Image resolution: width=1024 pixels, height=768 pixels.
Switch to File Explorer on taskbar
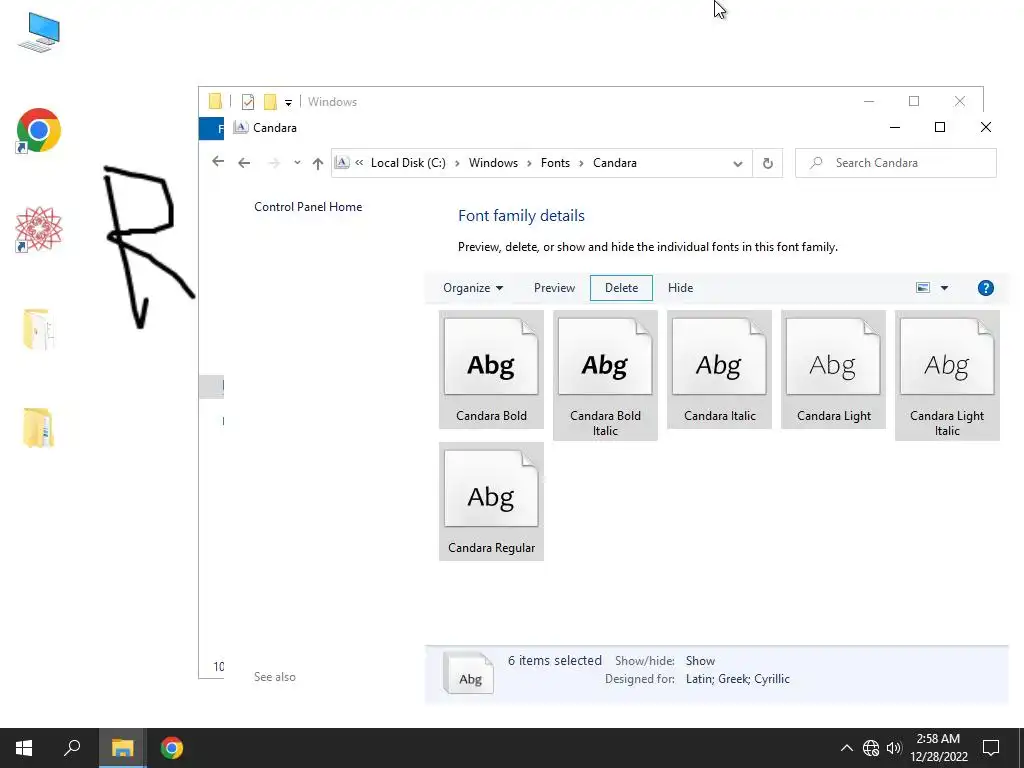pyautogui.click(x=122, y=748)
